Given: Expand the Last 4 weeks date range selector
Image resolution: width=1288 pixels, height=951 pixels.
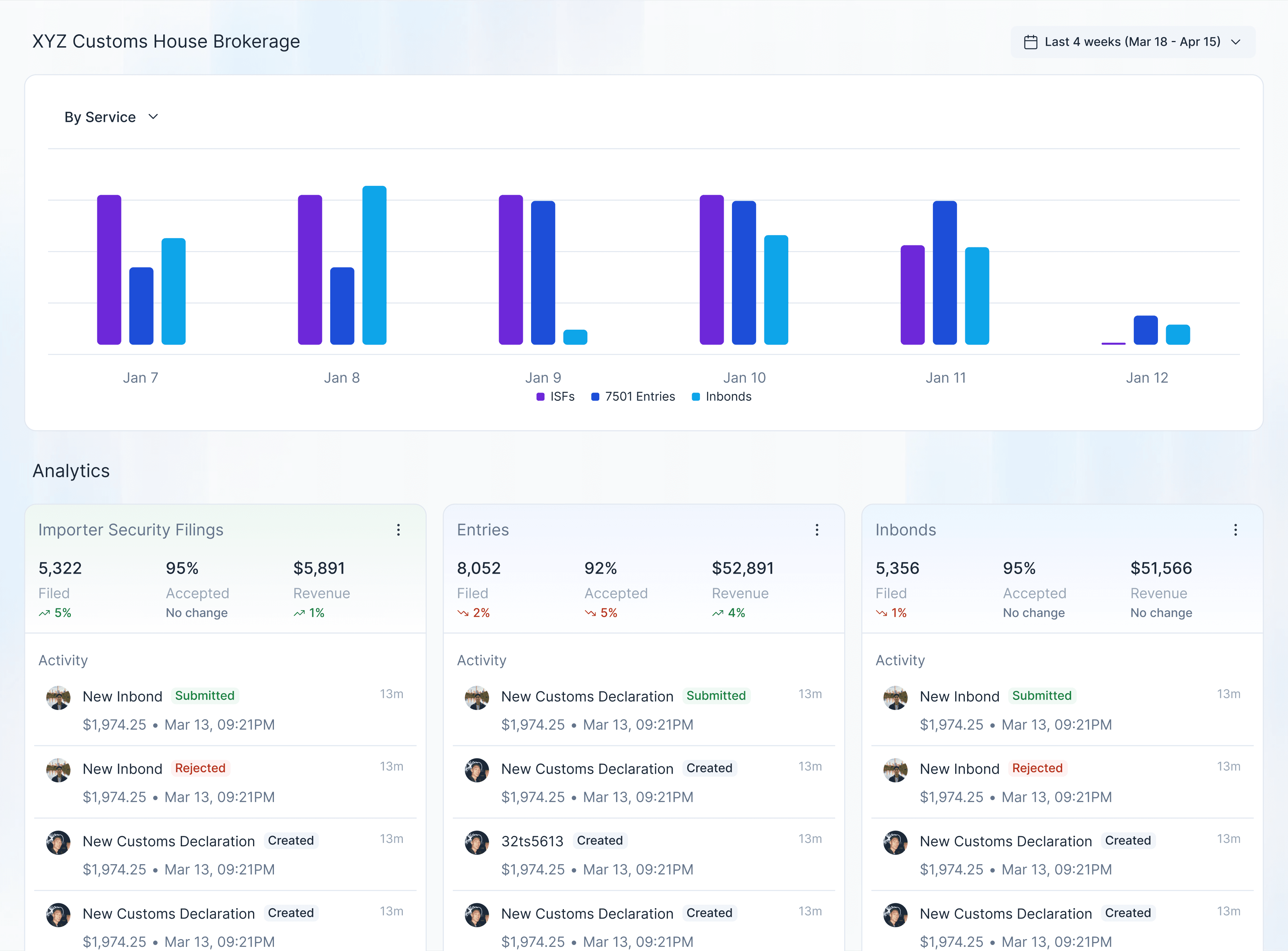Looking at the screenshot, I should pos(1132,41).
